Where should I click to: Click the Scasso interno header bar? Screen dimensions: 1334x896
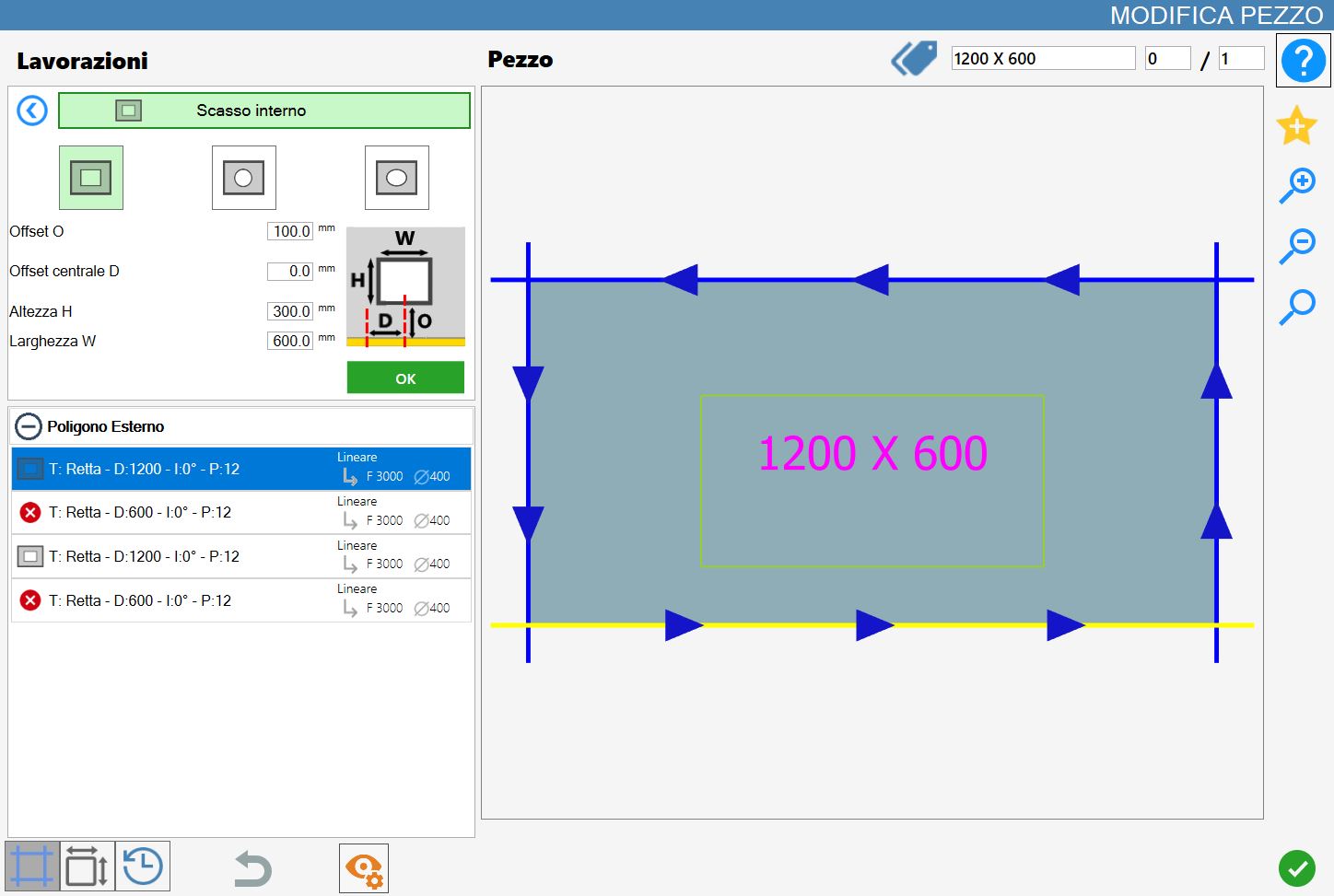[264, 111]
